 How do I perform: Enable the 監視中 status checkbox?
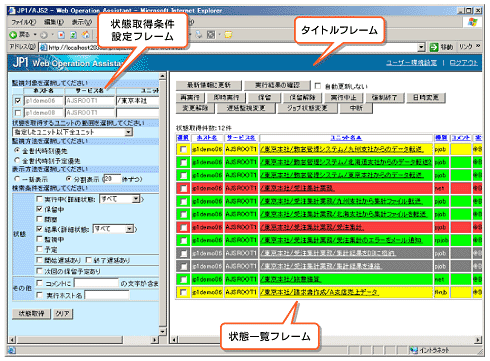[x=39, y=239]
